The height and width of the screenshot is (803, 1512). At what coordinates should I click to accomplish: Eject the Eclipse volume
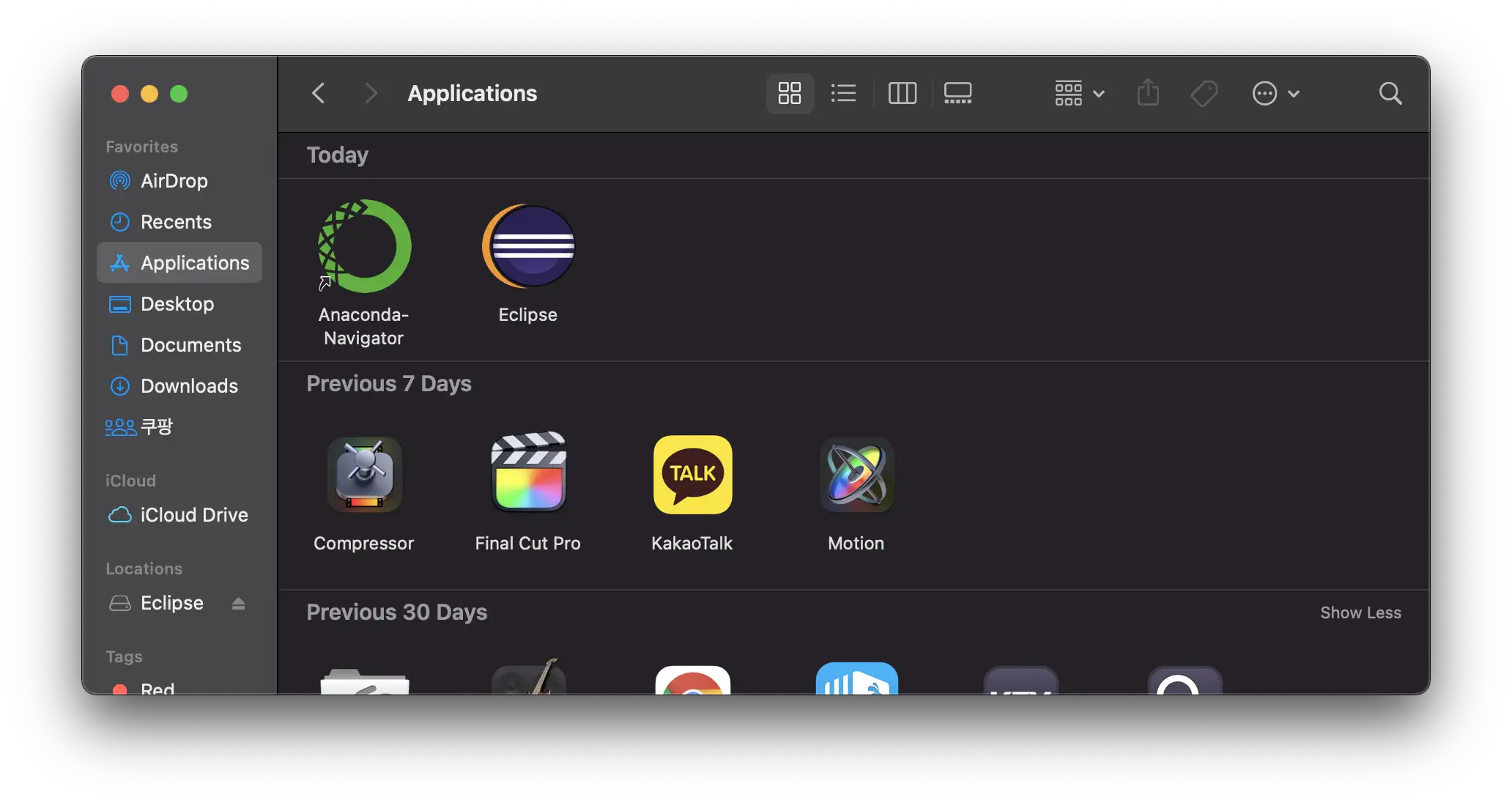pos(238,603)
